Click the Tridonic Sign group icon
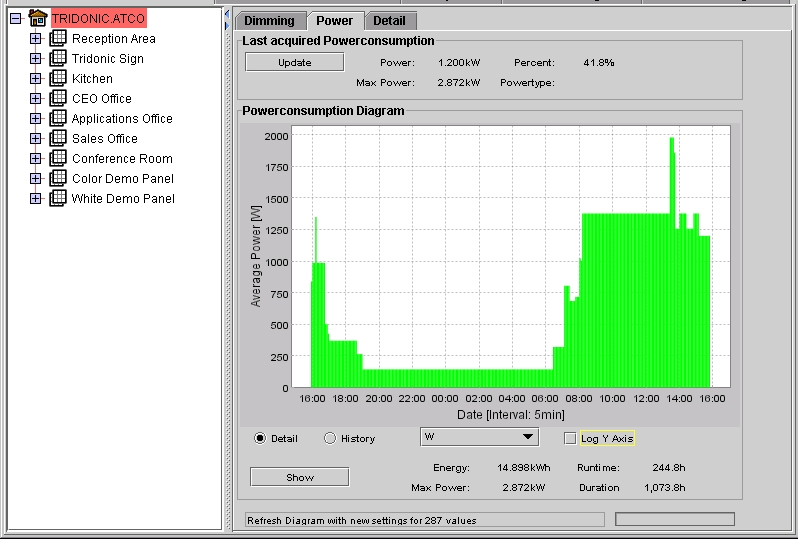This screenshot has height=539, width=798. [x=58, y=58]
